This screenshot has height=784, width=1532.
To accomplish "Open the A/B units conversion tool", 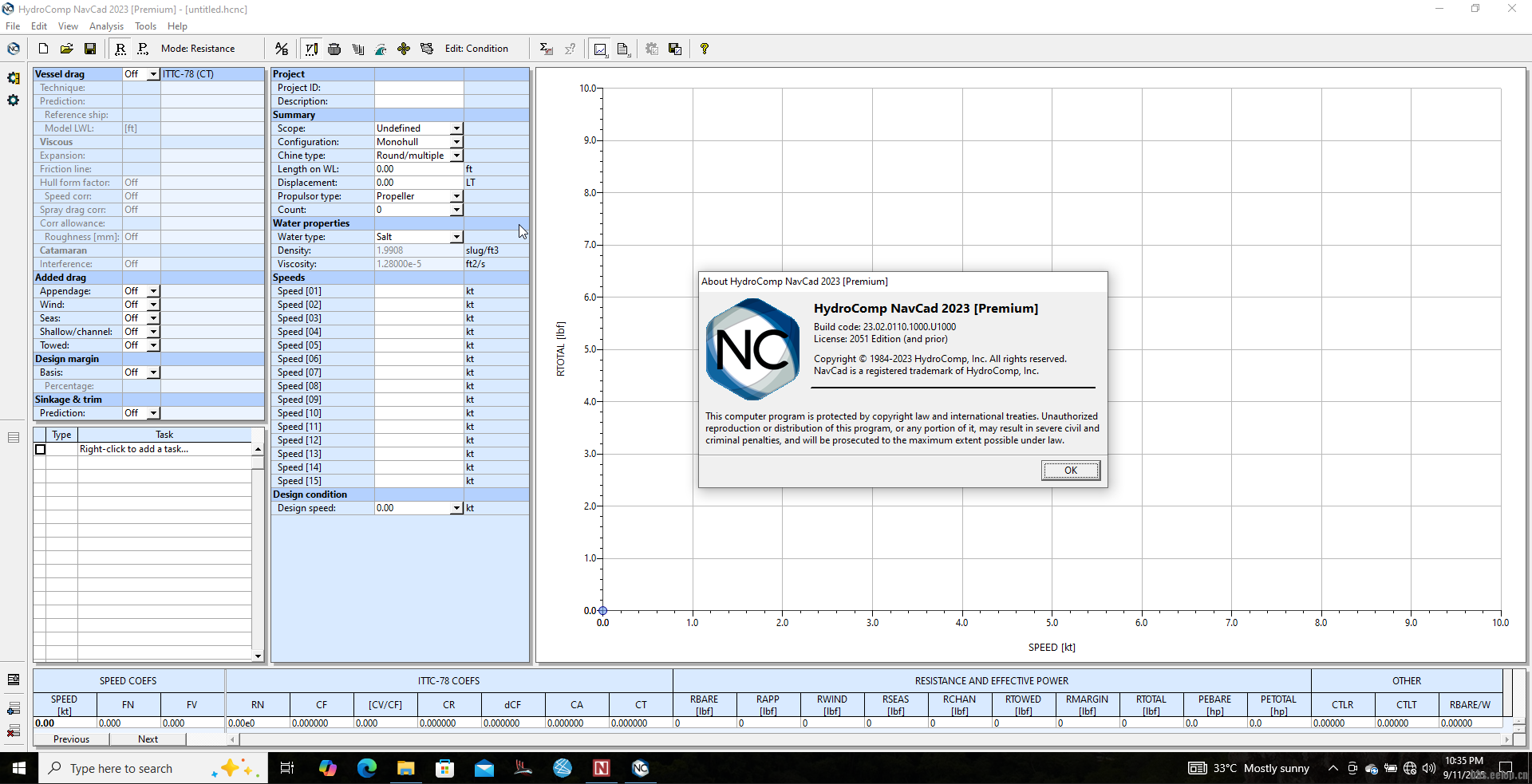I will [x=282, y=49].
